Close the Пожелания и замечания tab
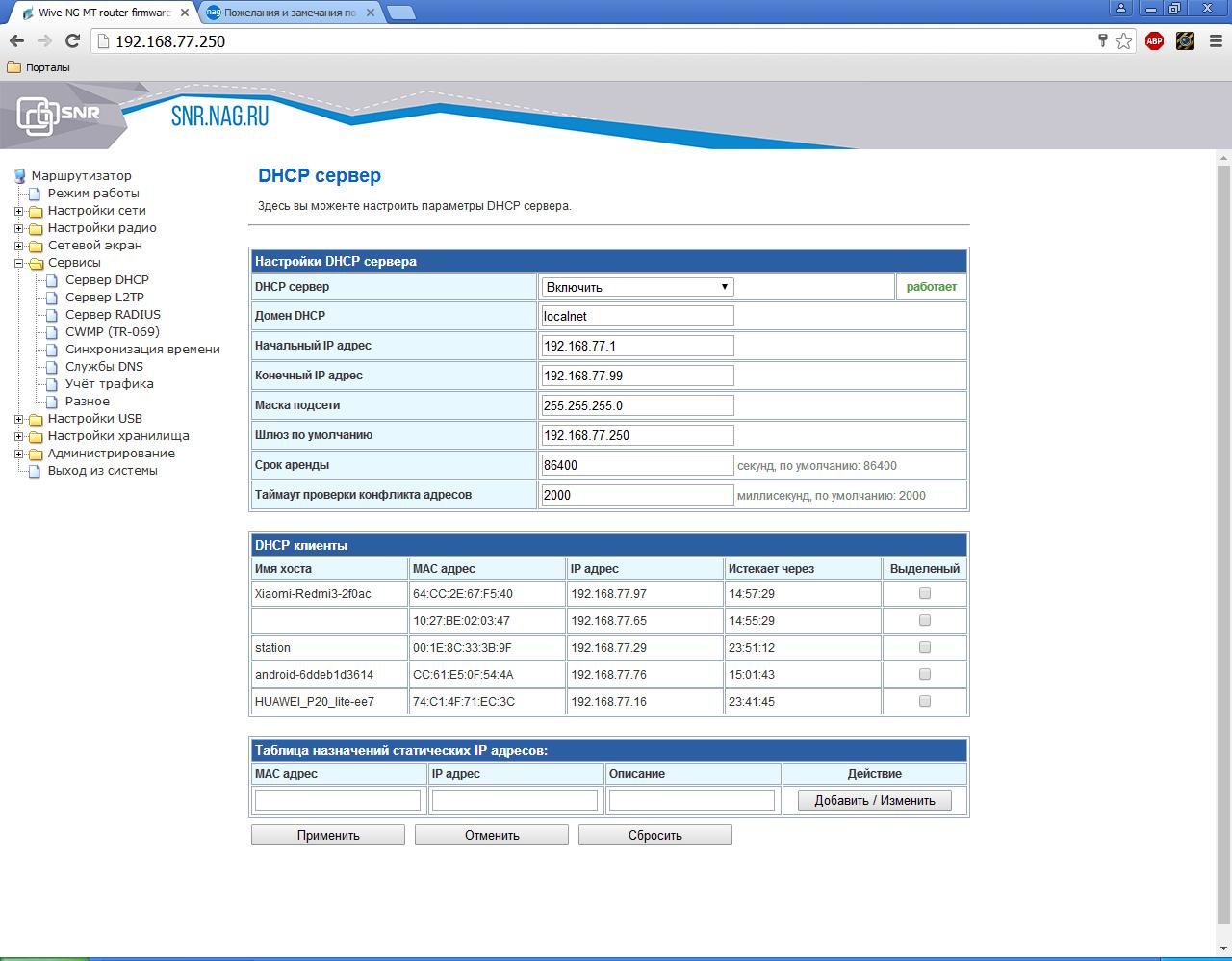This screenshot has height=961, width=1232. 371,13
